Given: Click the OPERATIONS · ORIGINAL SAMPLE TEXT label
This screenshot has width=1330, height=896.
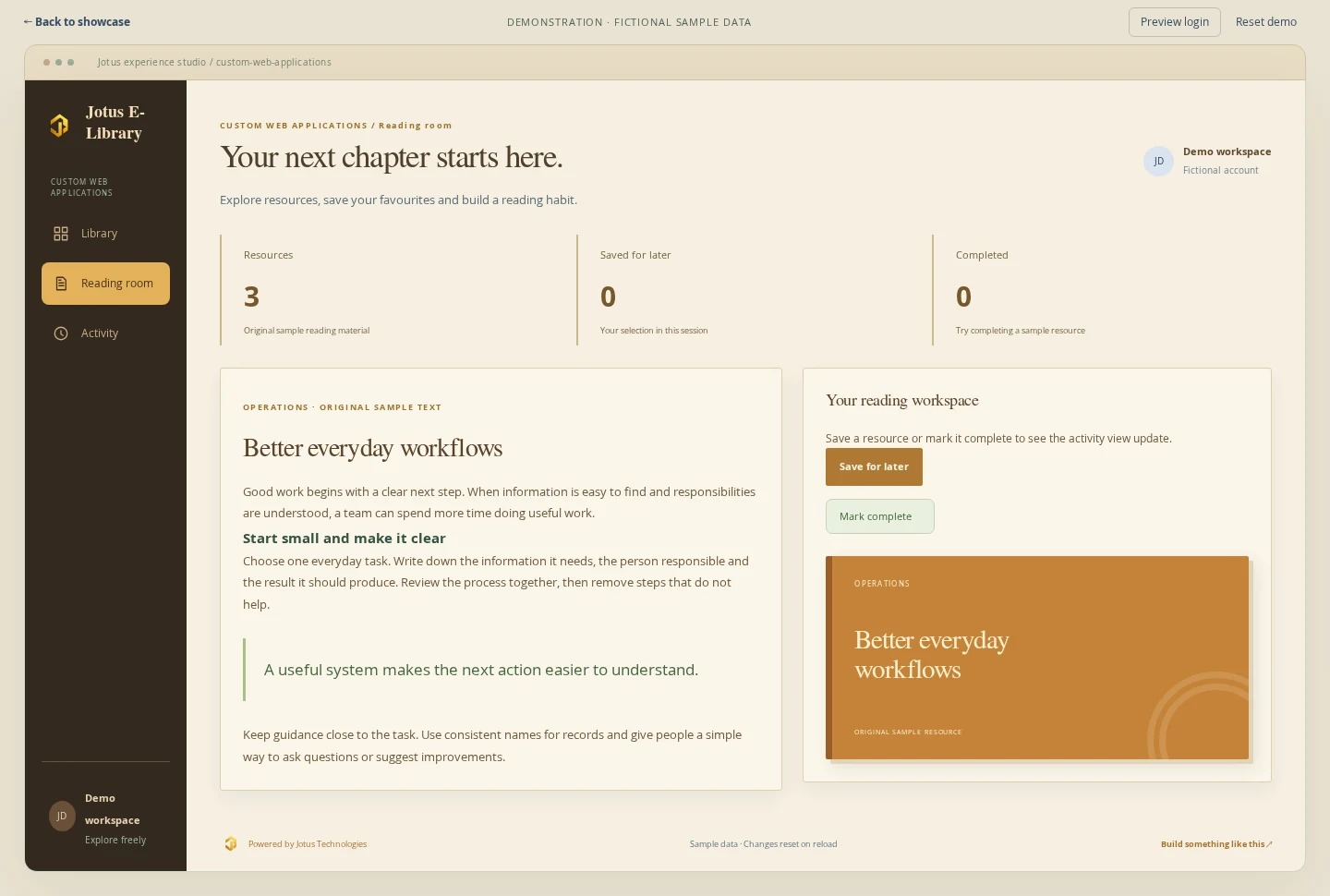Looking at the screenshot, I should [342, 407].
